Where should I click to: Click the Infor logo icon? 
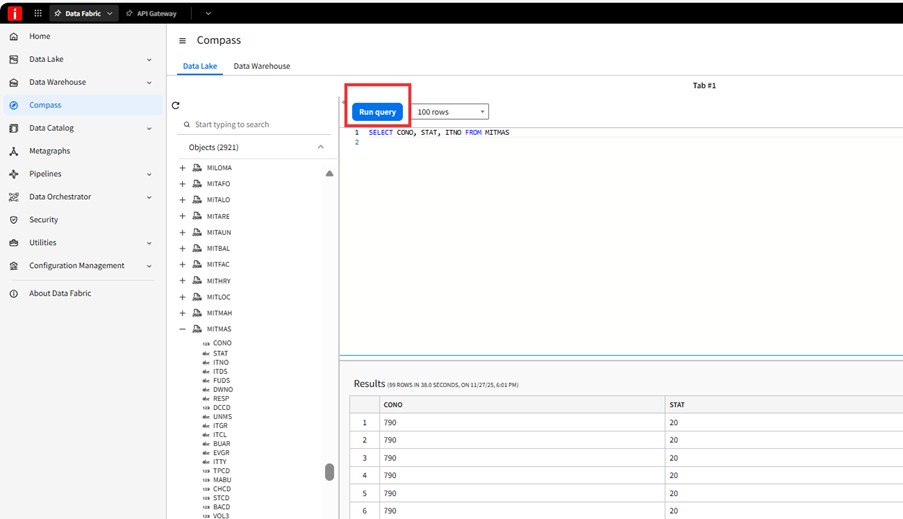(14, 13)
